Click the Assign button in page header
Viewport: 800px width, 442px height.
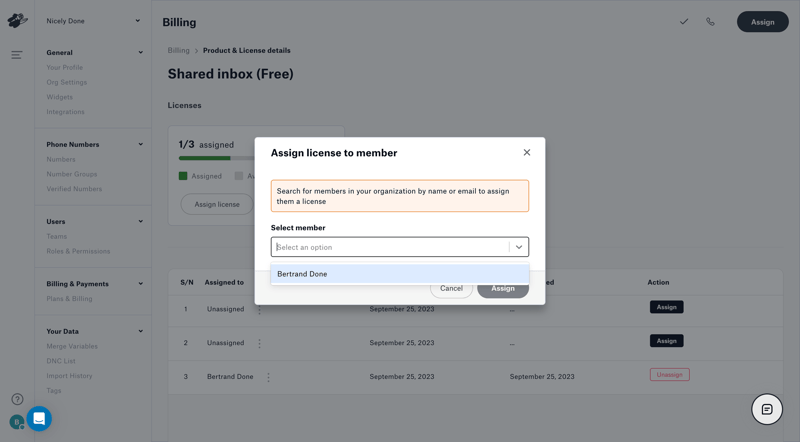[x=762, y=22]
